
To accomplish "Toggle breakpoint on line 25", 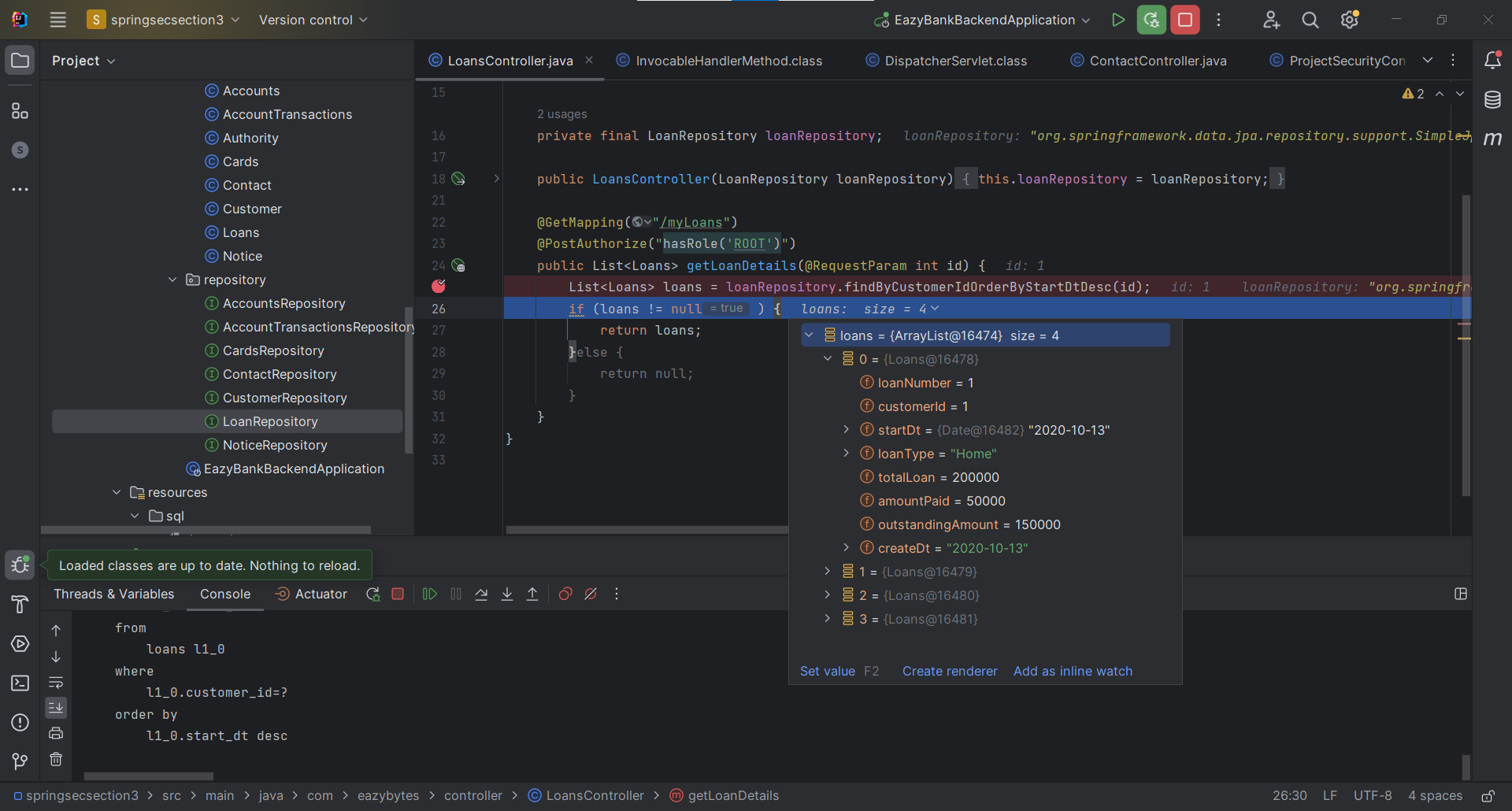I will pyautogui.click(x=439, y=287).
